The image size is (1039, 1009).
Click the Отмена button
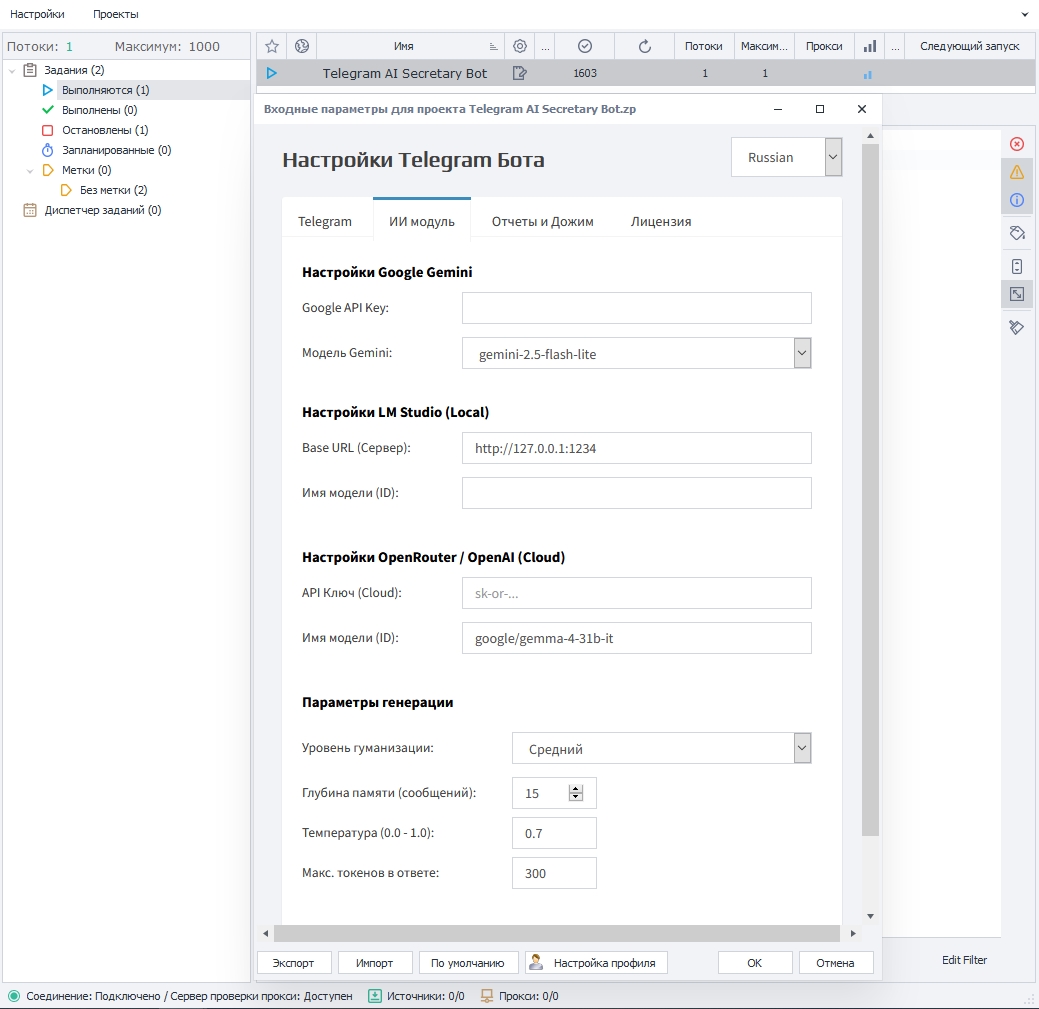pos(836,963)
